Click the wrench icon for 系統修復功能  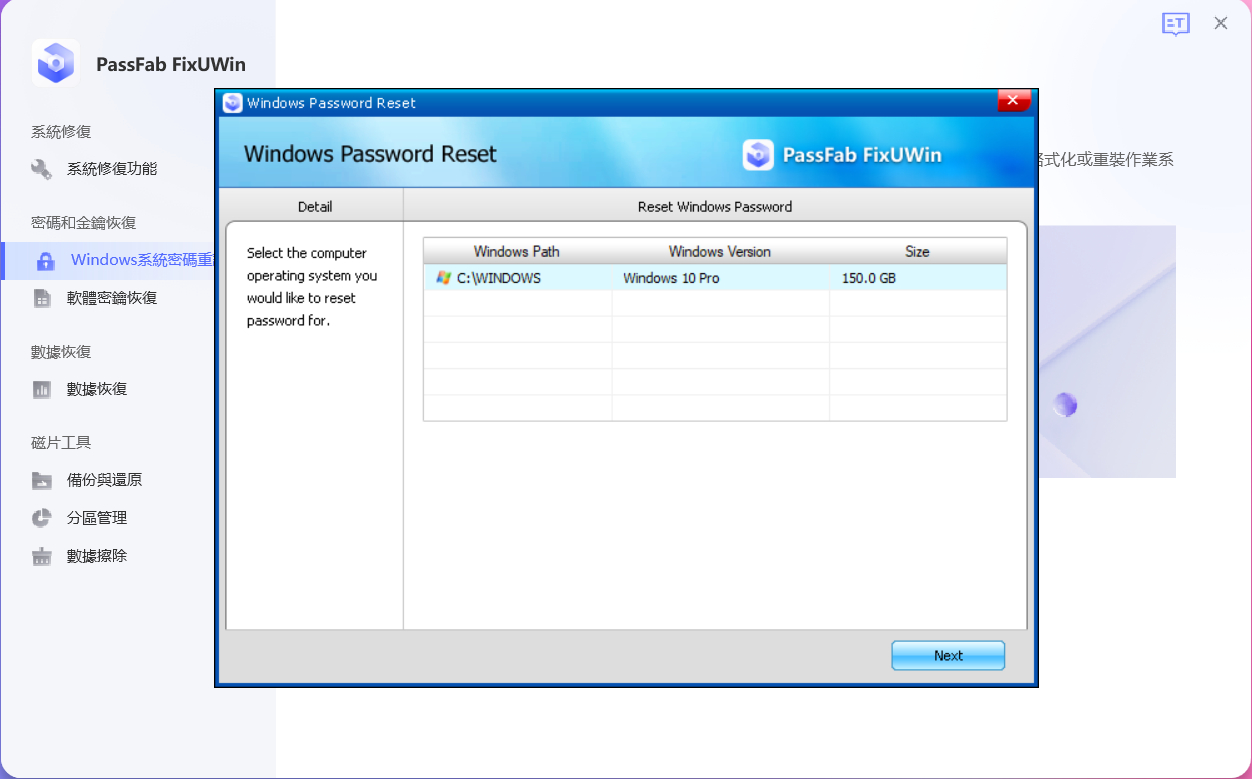point(42,169)
